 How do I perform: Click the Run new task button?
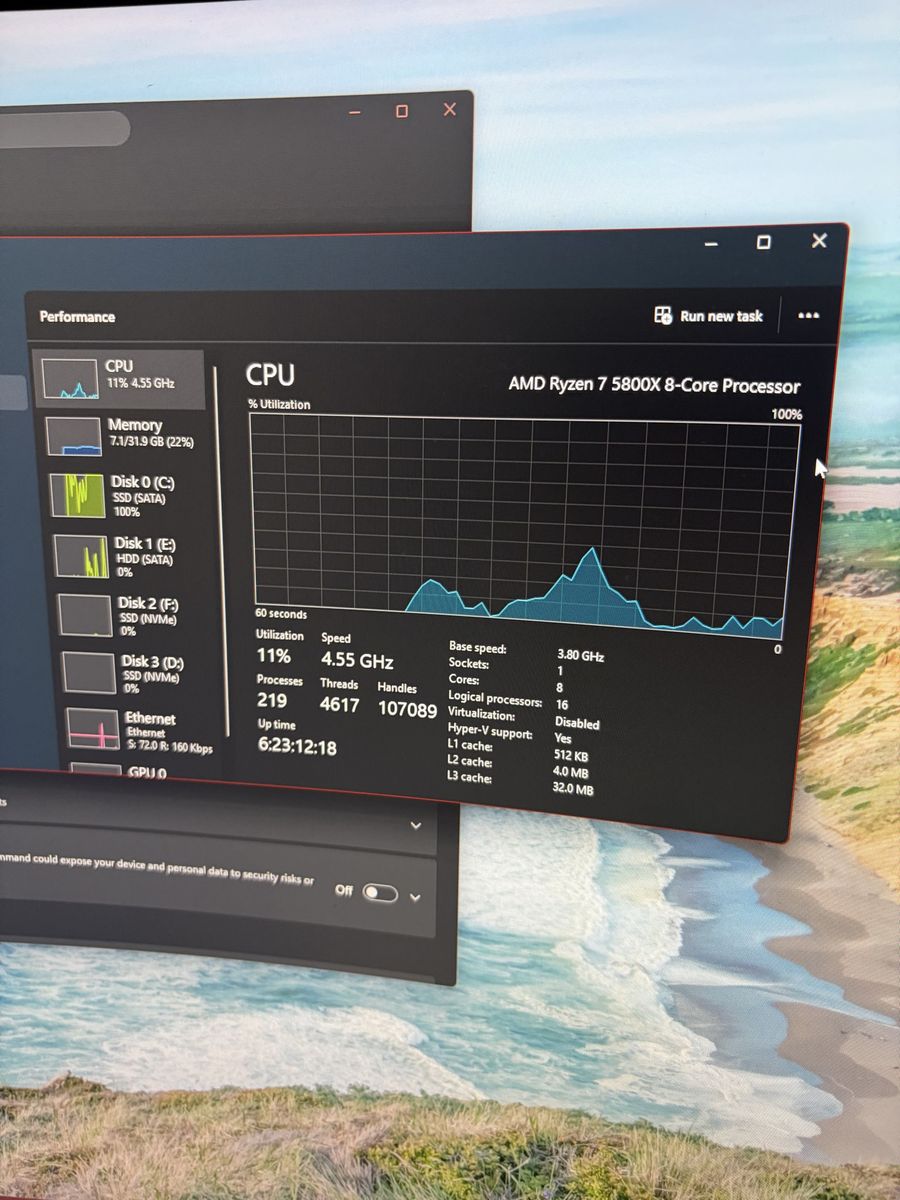708,316
